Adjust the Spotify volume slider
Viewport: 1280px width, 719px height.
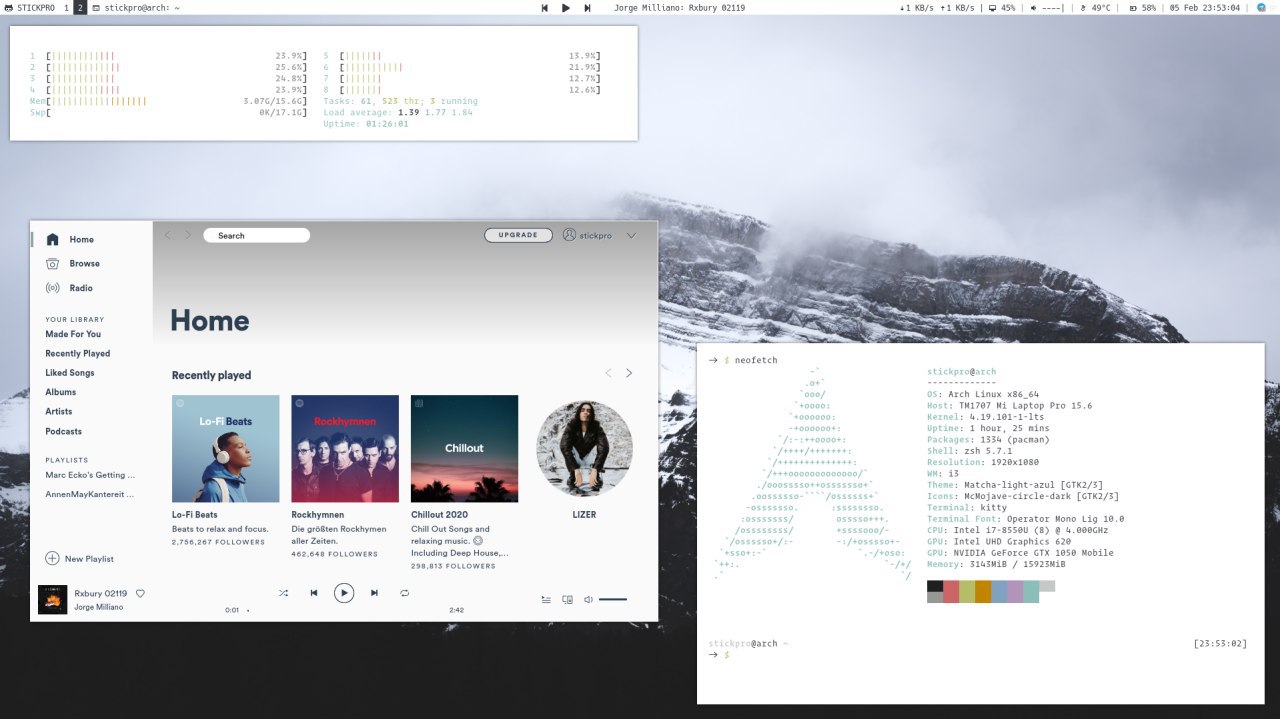[613, 600]
